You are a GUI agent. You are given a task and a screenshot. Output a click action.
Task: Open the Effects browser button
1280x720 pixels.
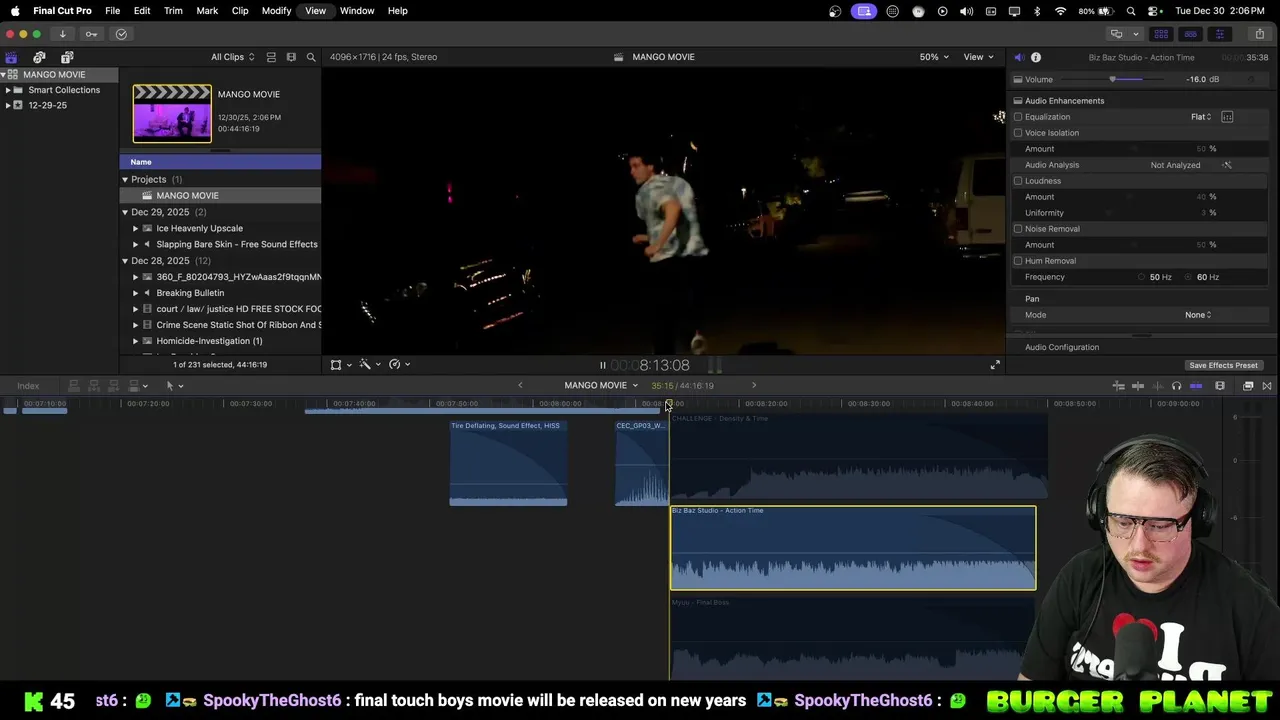tap(1248, 386)
